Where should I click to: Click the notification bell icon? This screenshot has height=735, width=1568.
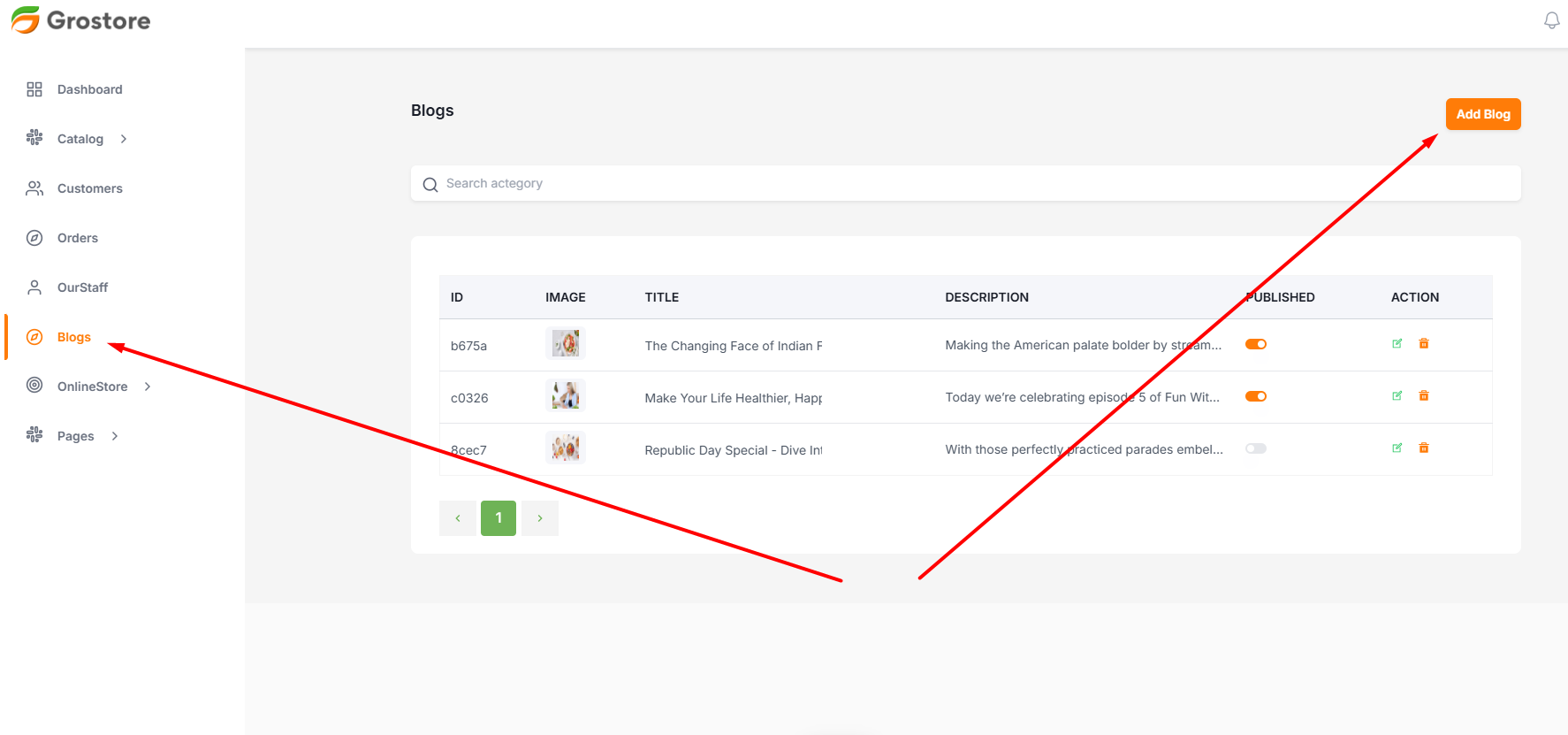point(1551,20)
